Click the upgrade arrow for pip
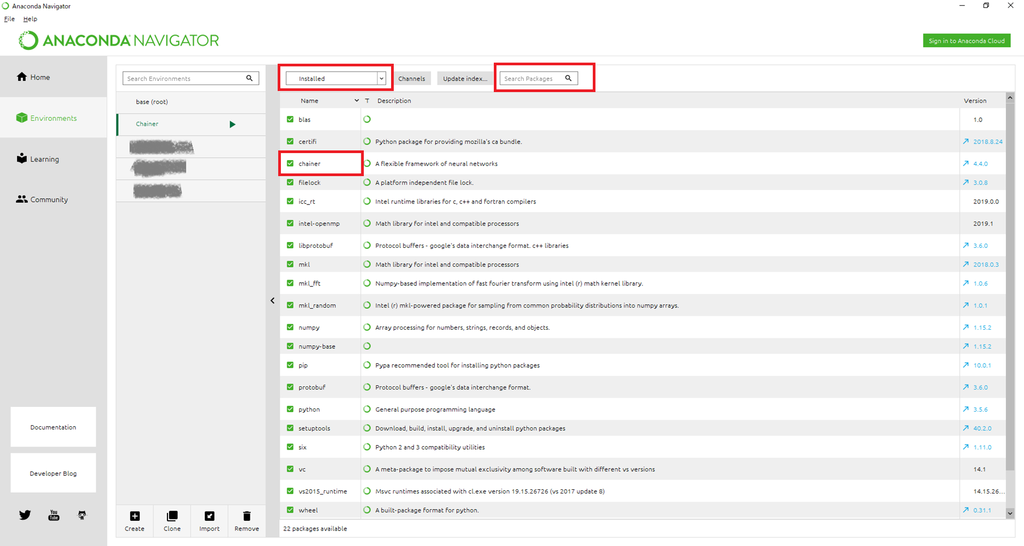Viewport: 1024px width, 546px height. point(965,365)
